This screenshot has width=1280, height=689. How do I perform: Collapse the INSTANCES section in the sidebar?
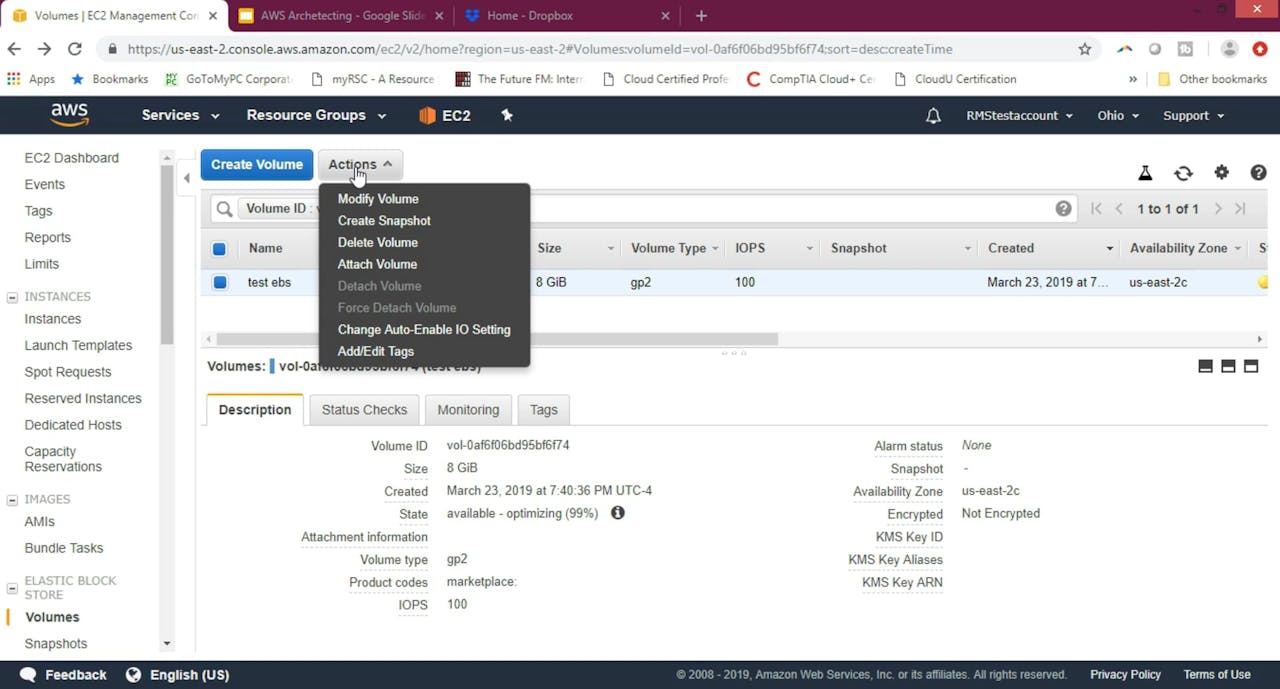tap(14, 296)
